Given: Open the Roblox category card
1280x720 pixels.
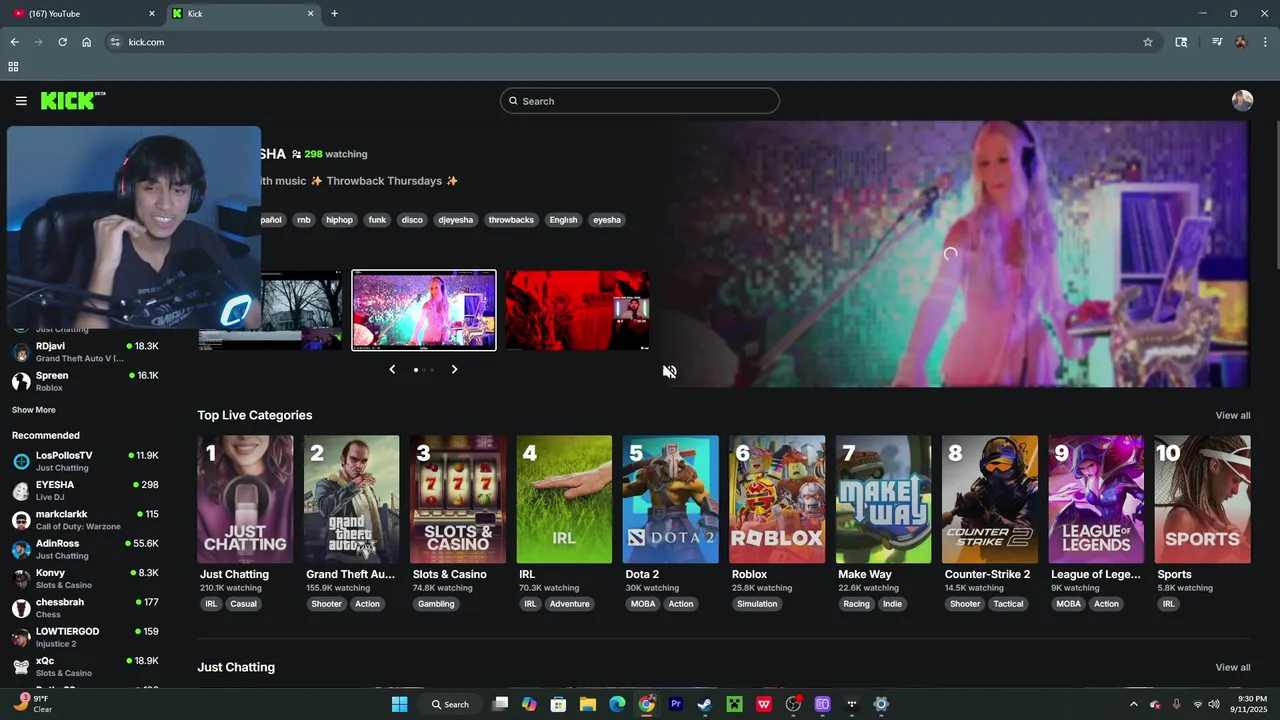Looking at the screenshot, I should pos(777,499).
